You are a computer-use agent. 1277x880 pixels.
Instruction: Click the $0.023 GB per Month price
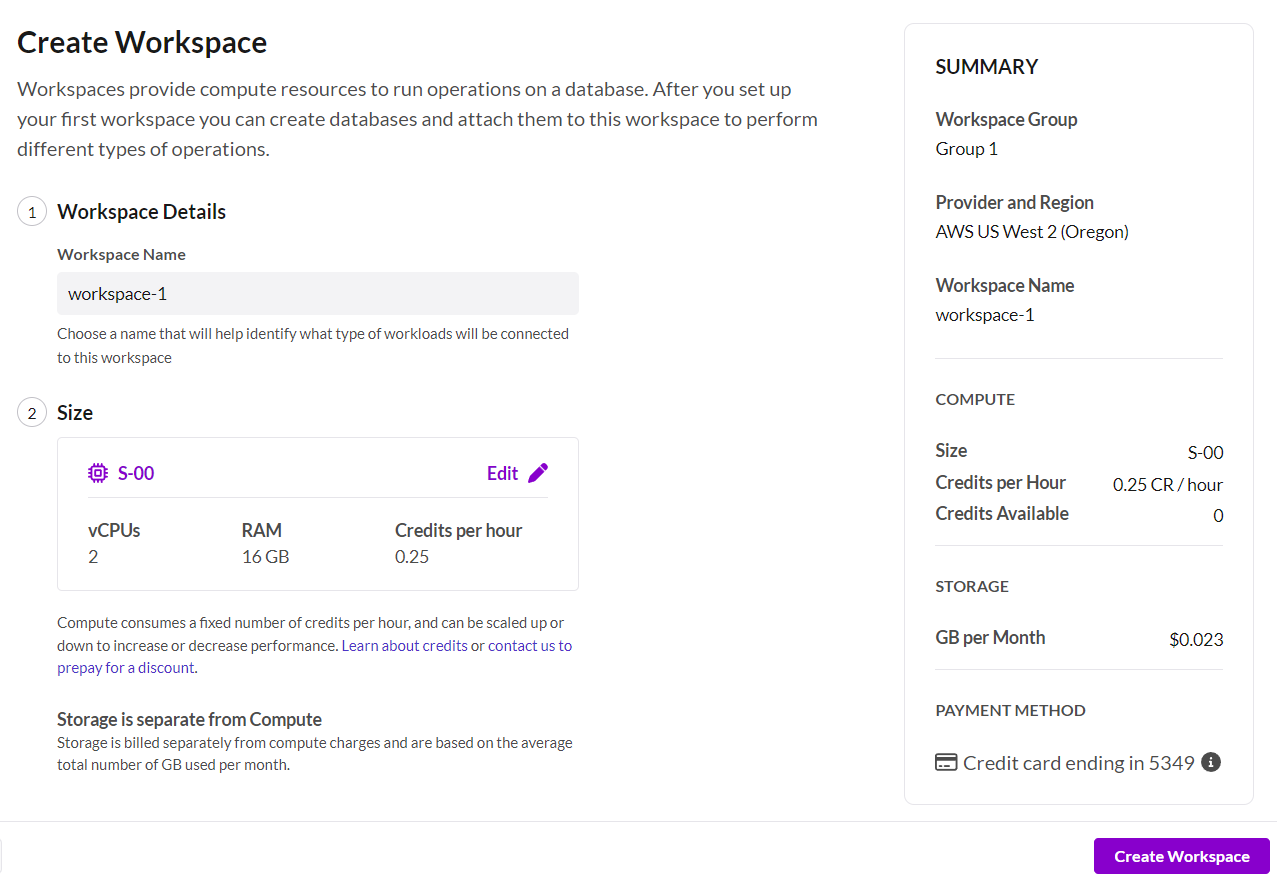point(1195,640)
